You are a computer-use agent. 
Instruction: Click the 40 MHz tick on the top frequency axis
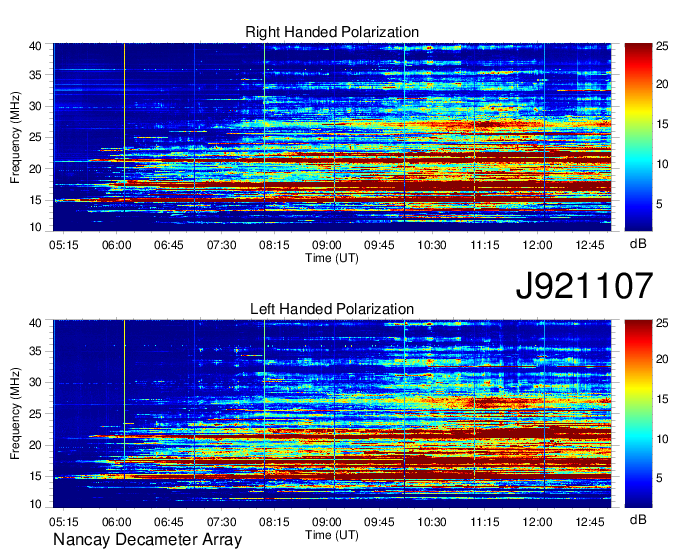point(35,46)
